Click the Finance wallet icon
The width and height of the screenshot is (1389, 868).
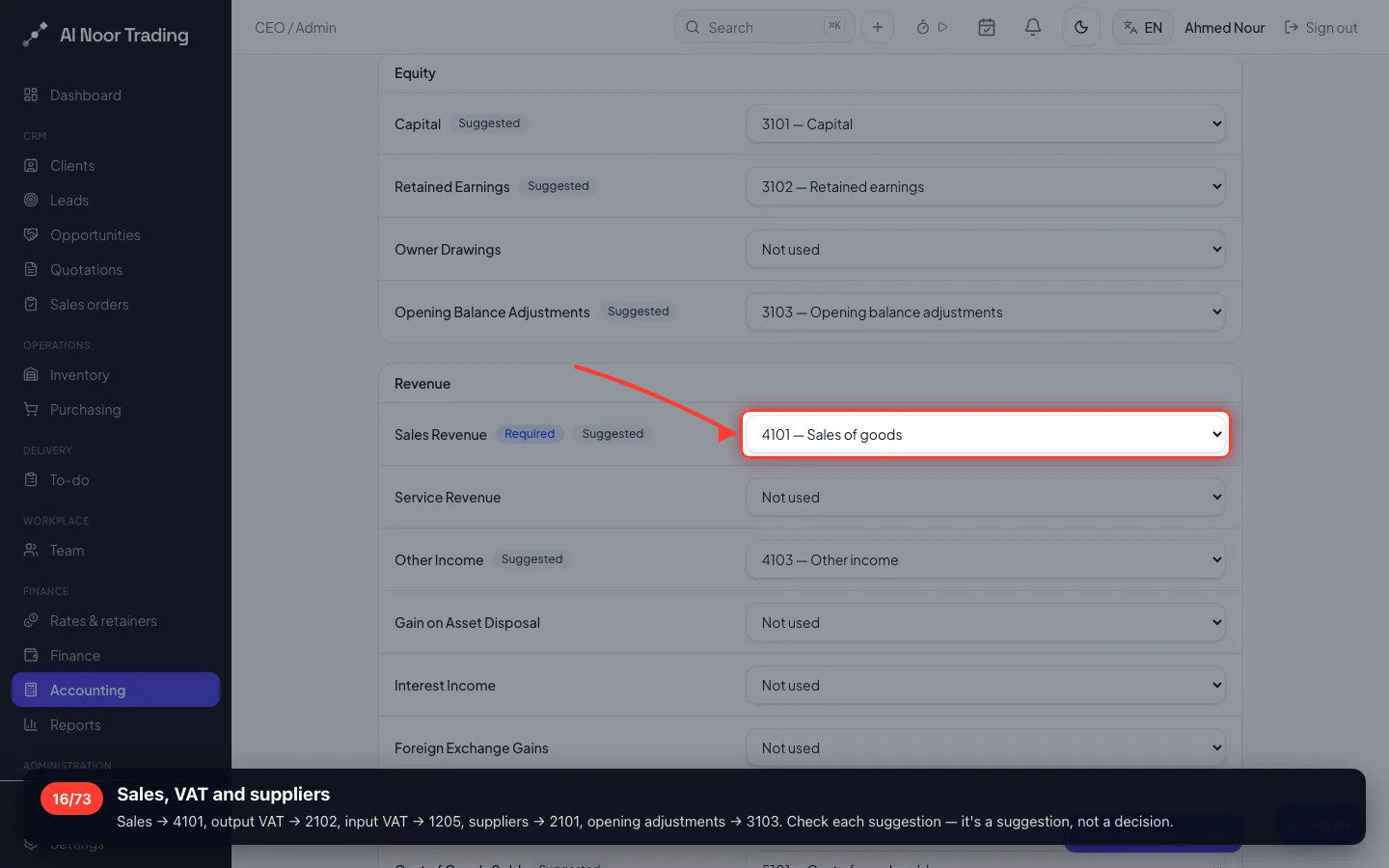coord(31,655)
